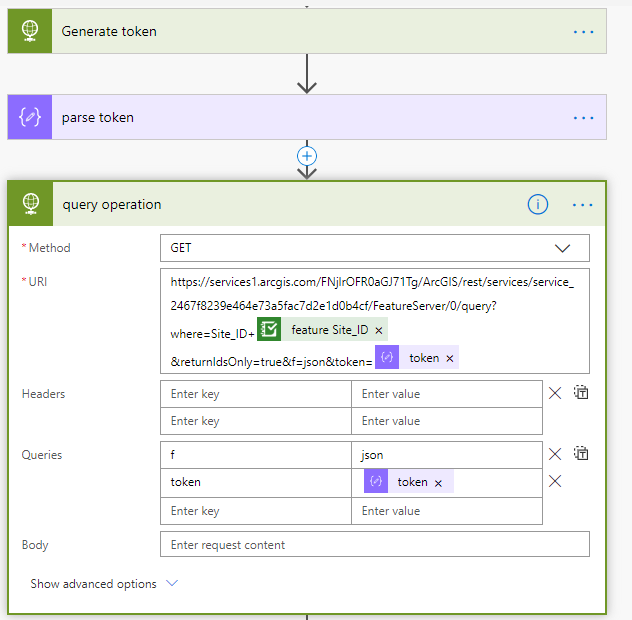Remove token chip from URI field
The width and height of the screenshot is (632, 620).
click(450, 358)
